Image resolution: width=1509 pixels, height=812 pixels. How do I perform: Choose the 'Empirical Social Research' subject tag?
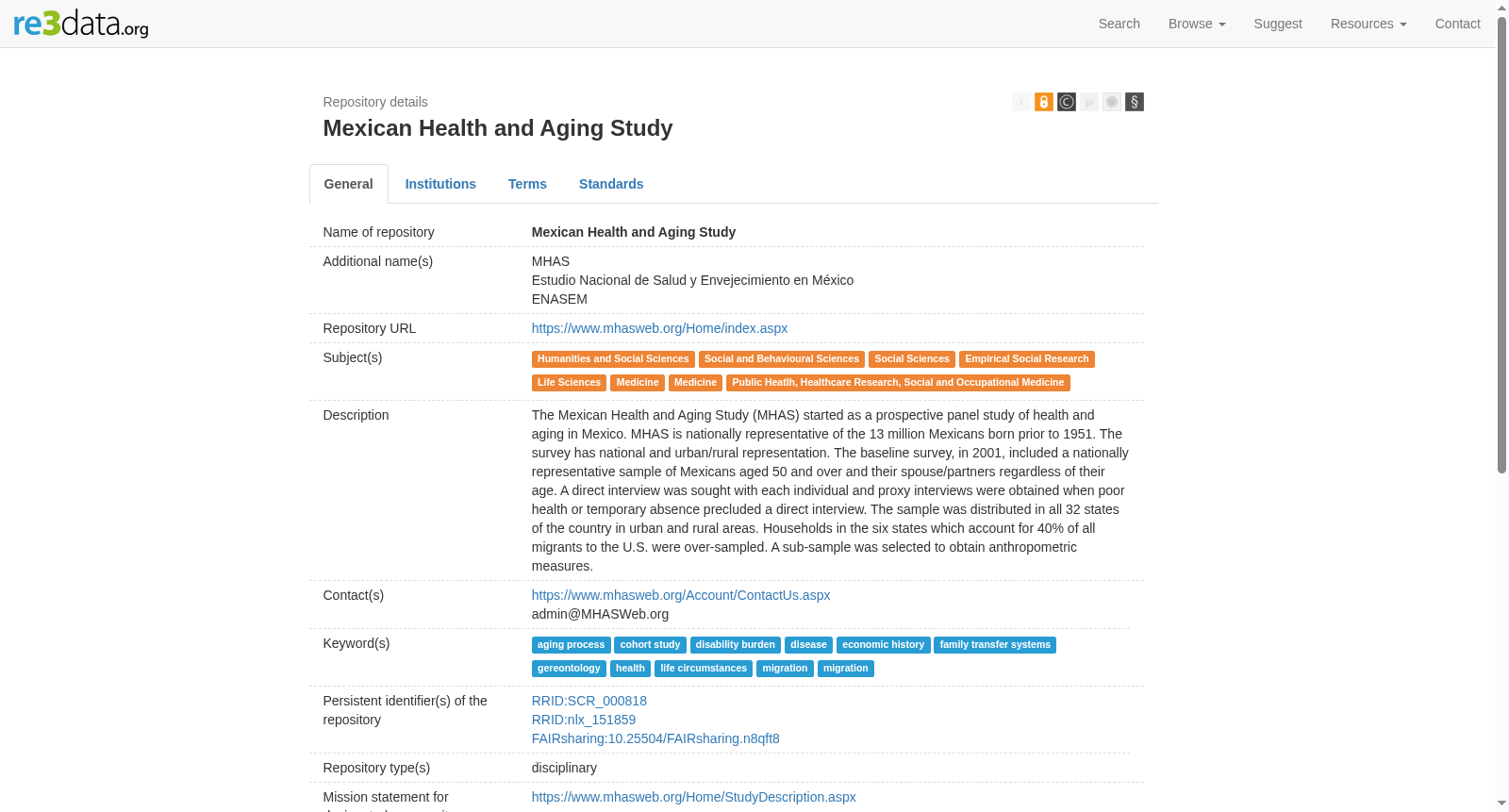point(1027,359)
